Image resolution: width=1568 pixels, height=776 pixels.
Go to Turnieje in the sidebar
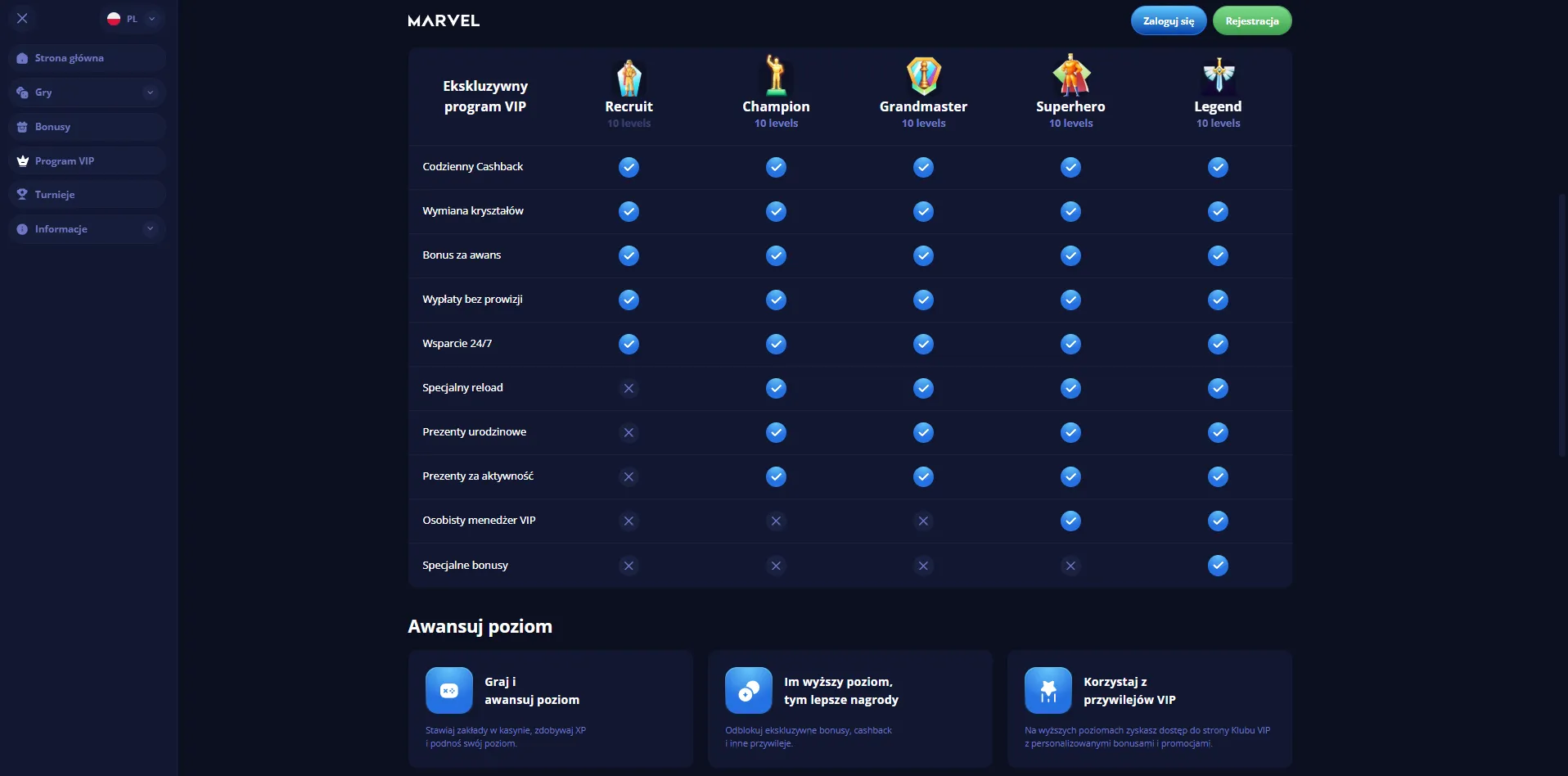(x=55, y=195)
